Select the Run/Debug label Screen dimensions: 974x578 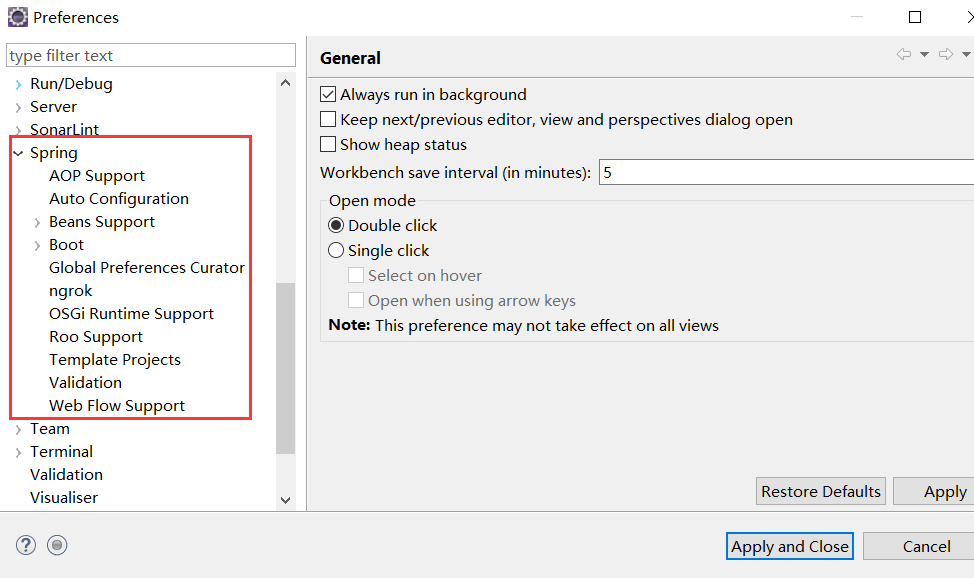coord(71,84)
